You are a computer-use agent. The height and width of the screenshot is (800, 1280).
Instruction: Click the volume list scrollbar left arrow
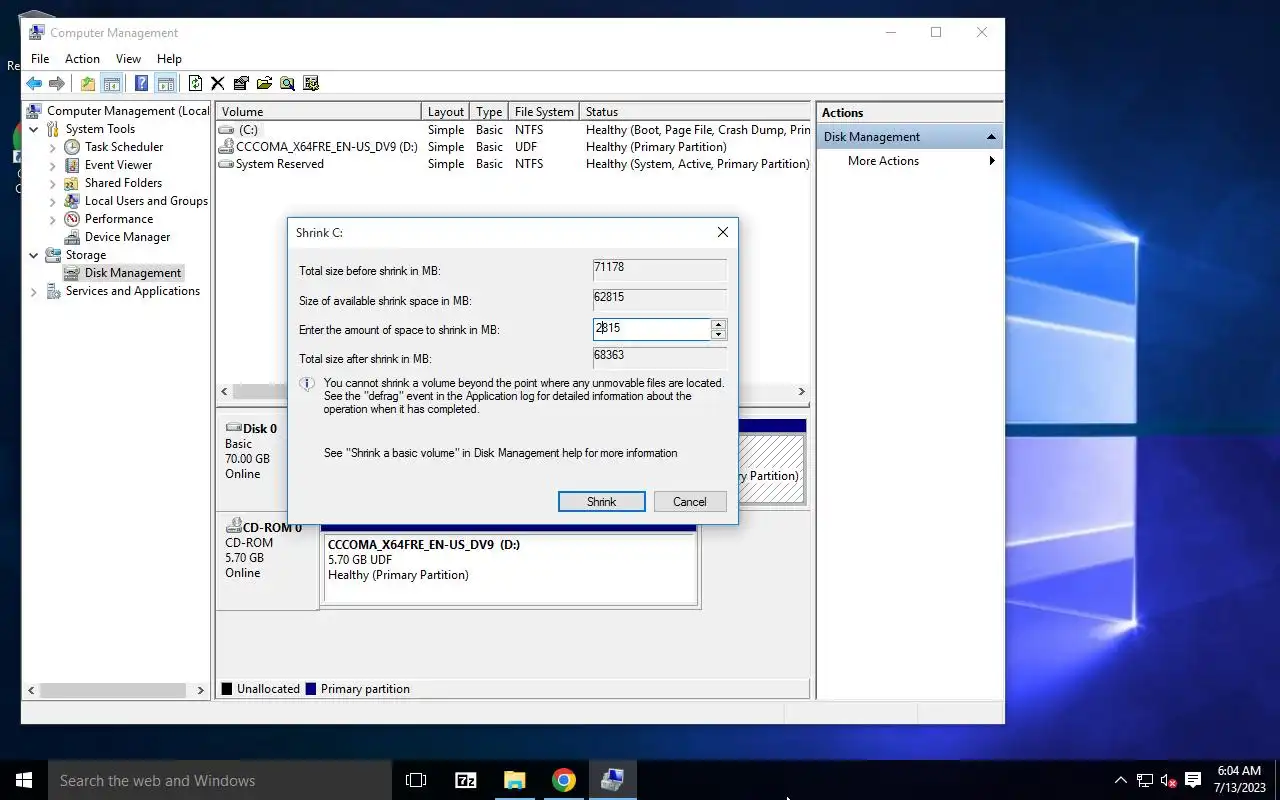pyautogui.click(x=224, y=391)
